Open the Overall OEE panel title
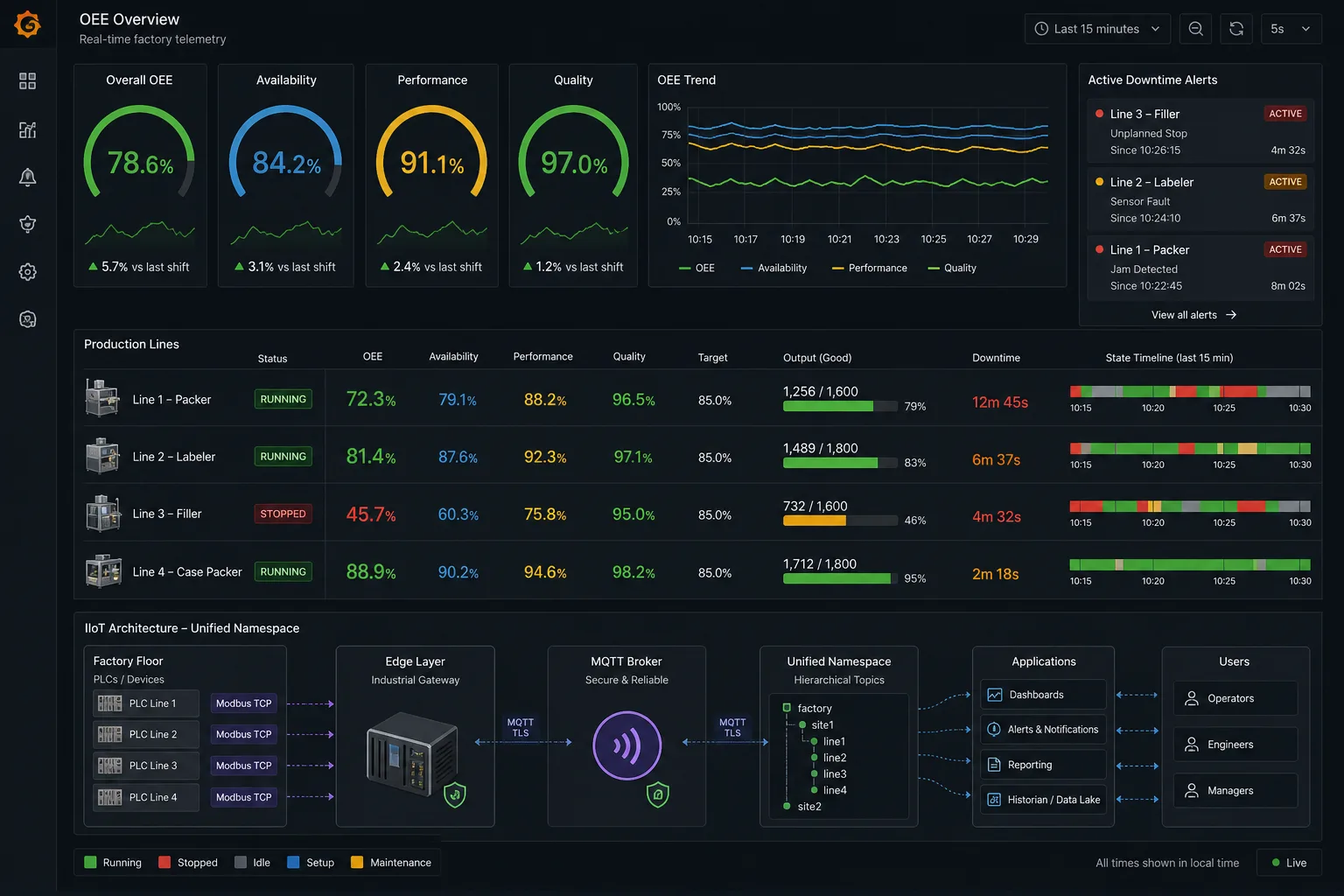This screenshot has height=896, width=1344. tap(139, 80)
